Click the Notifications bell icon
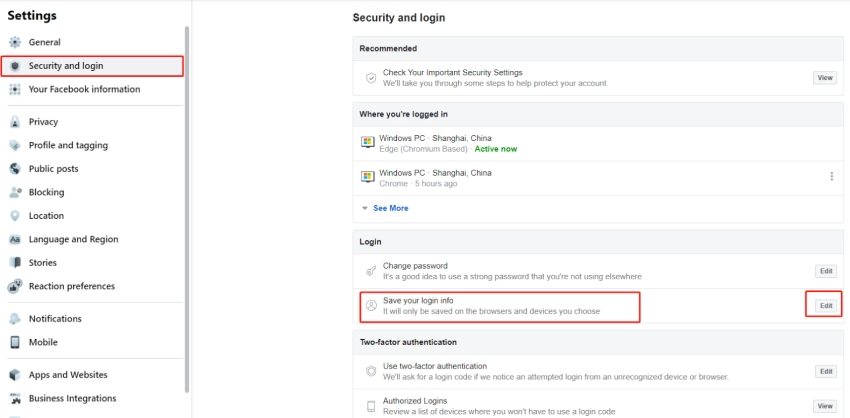This screenshot has width=850, height=418. point(15,319)
